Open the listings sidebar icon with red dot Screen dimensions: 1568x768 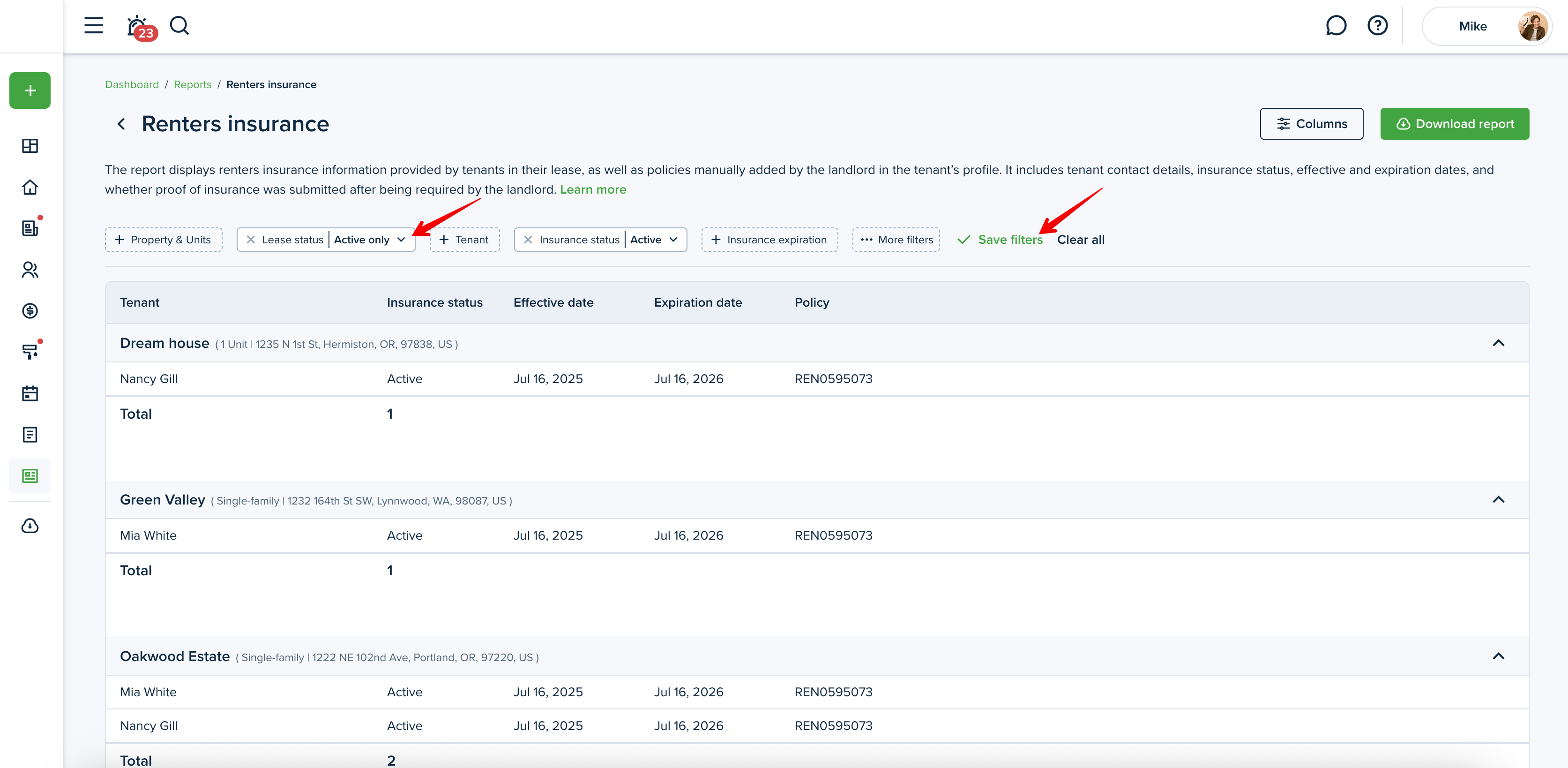click(x=30, y=228)
